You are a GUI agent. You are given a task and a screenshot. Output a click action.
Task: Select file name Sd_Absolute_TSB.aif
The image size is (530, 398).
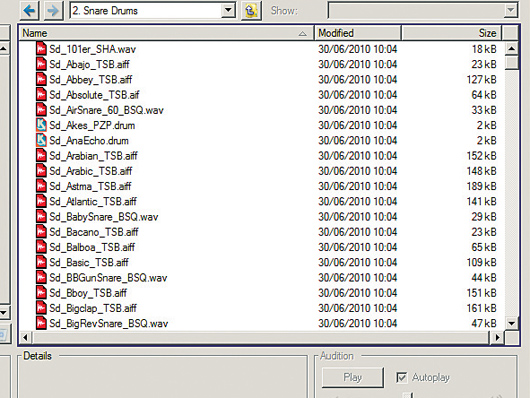pos(94,95)
